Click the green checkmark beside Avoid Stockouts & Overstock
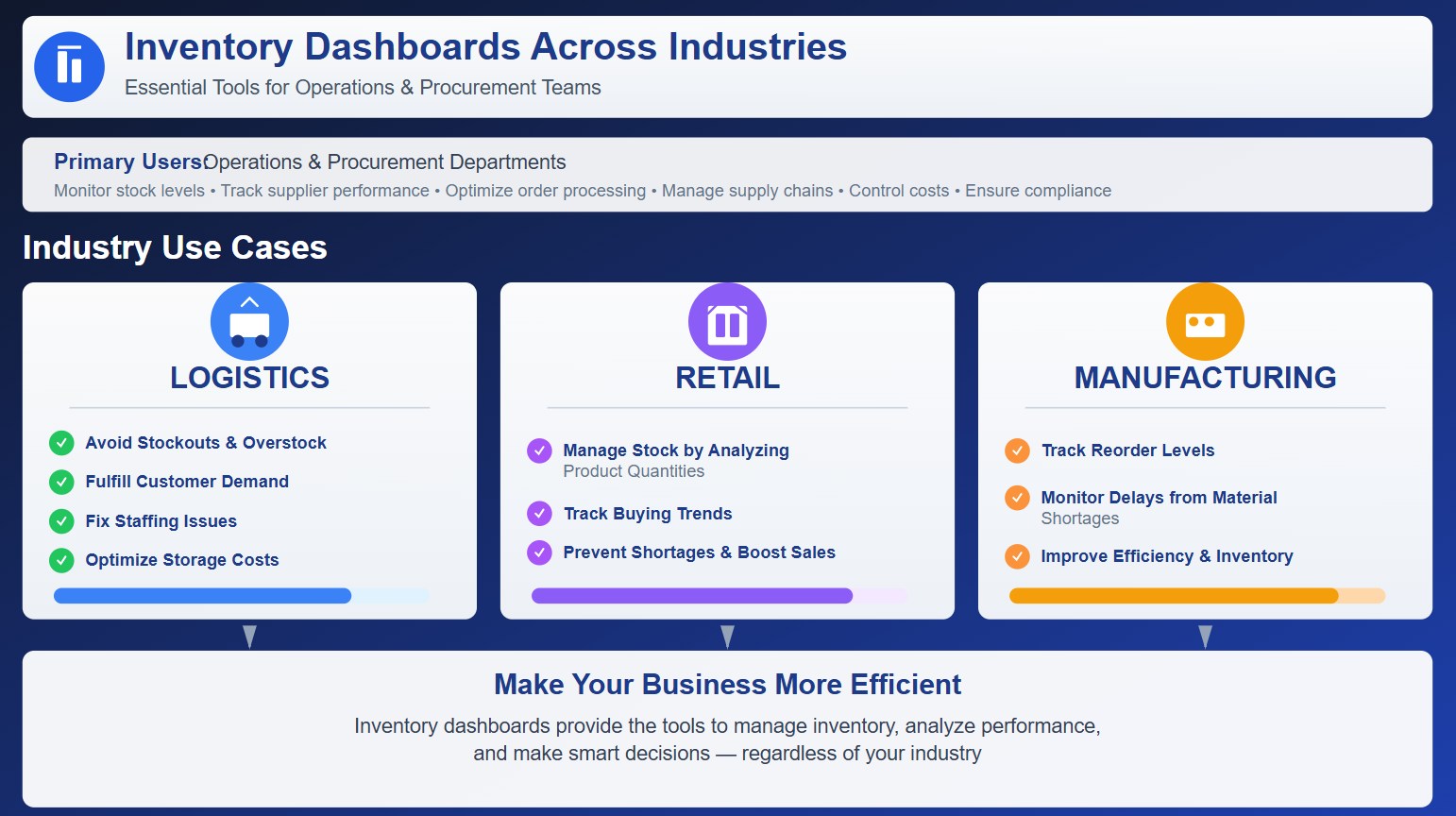This screenshot has width=1456, height=816. coord(60,442)
